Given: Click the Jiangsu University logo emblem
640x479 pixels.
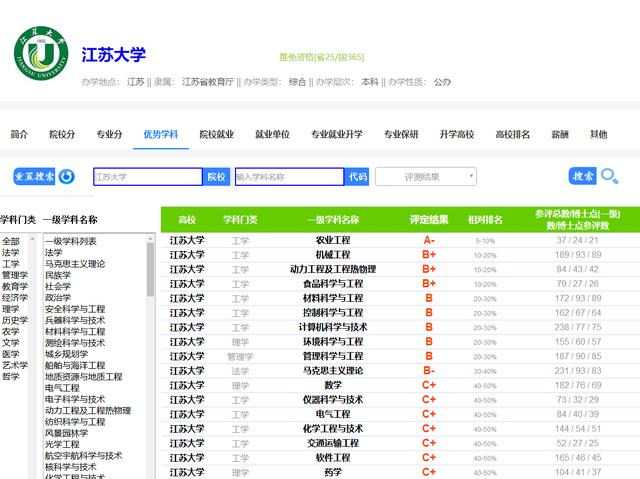Looking at the screenshot, I should [41, 53].
